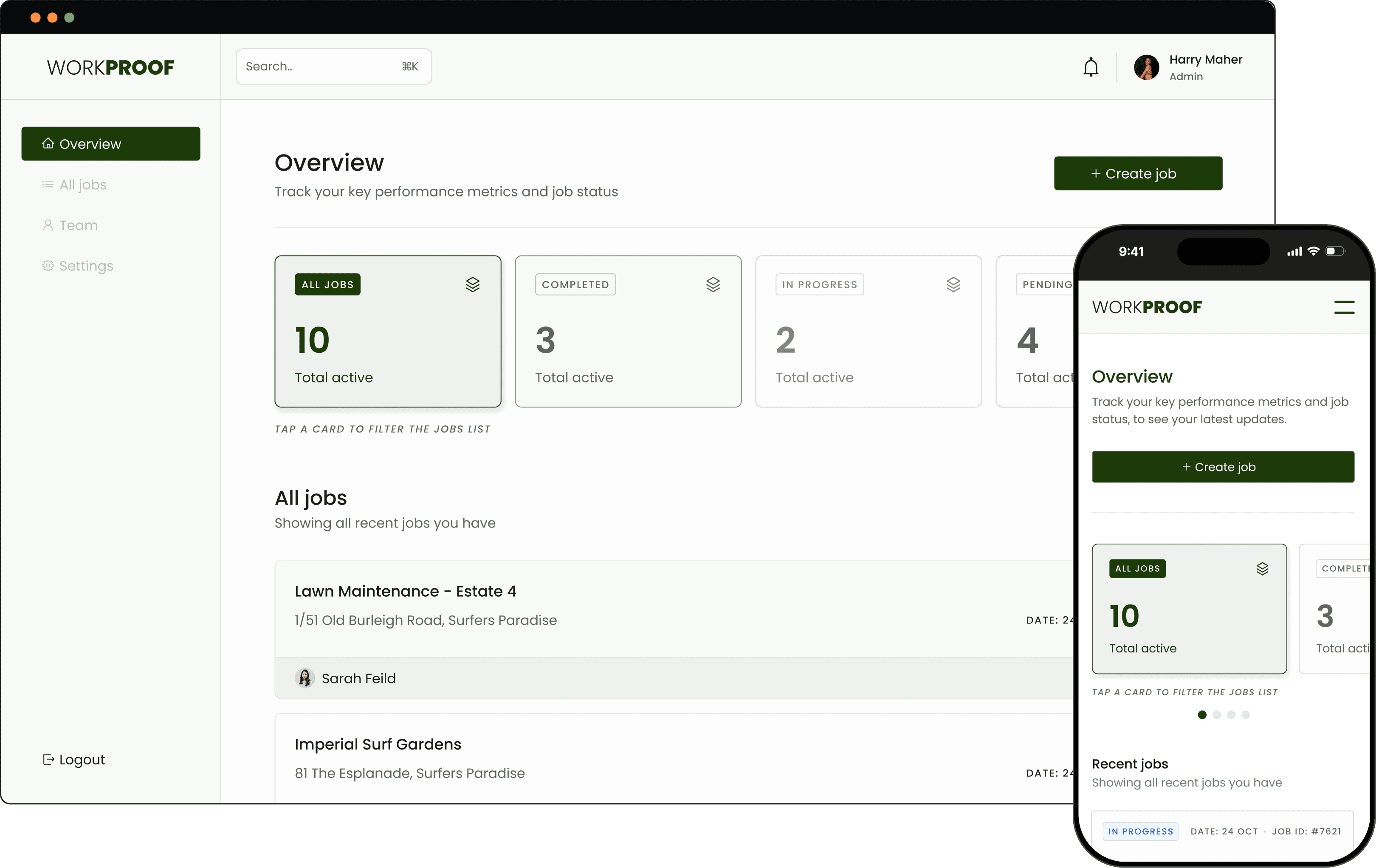
Task: Click Sarah Feild's avatar
Action: pyautogui.click(x=305, y=678)
